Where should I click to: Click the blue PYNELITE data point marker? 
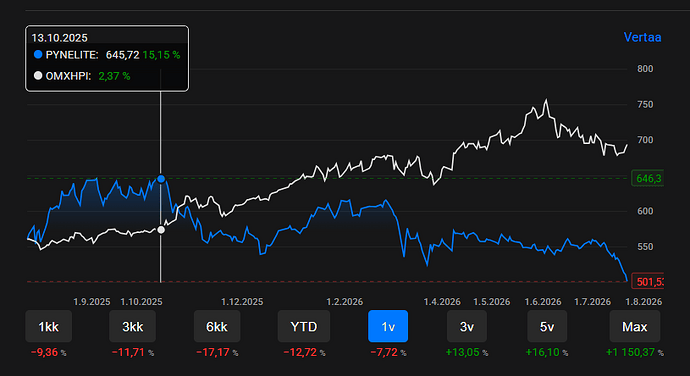(x=161, y=179)
